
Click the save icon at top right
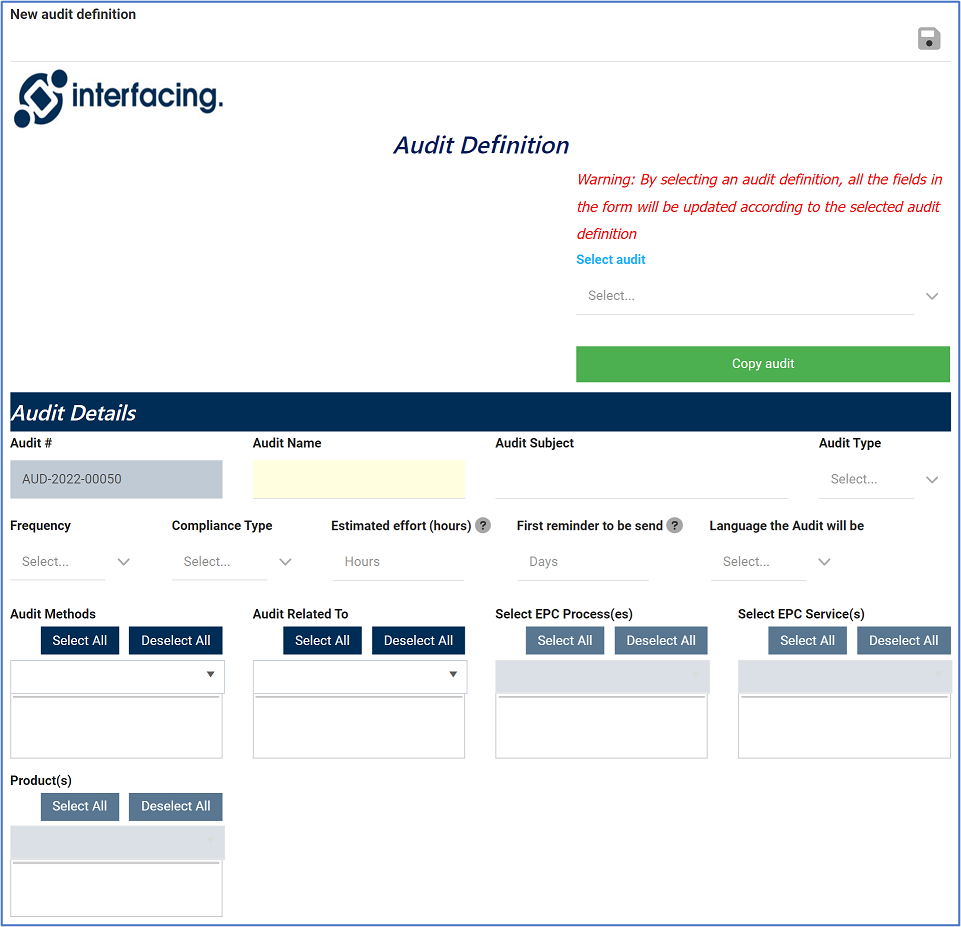coord(928,38)
